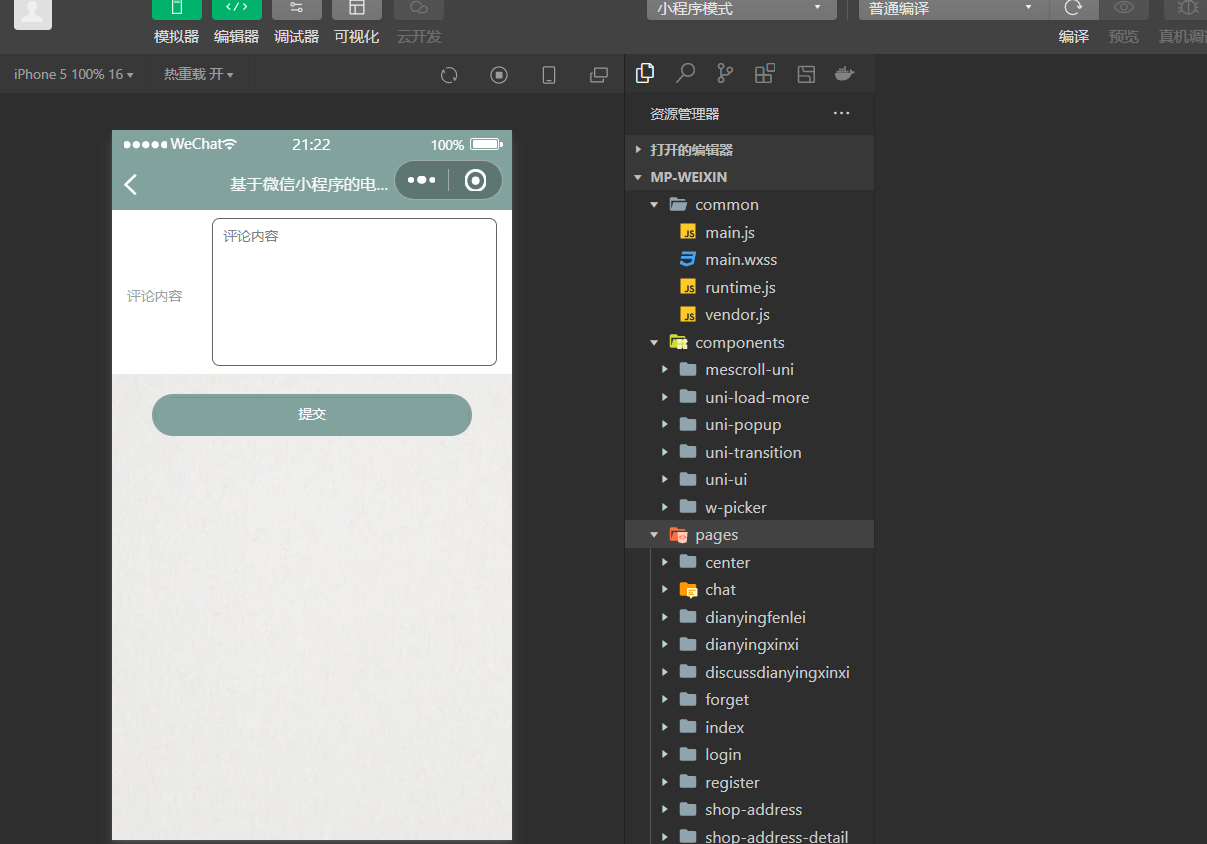Open the 小程序模式 mode dropdown
Screen dimensions: 1207x844
click(x=741, y=9)
